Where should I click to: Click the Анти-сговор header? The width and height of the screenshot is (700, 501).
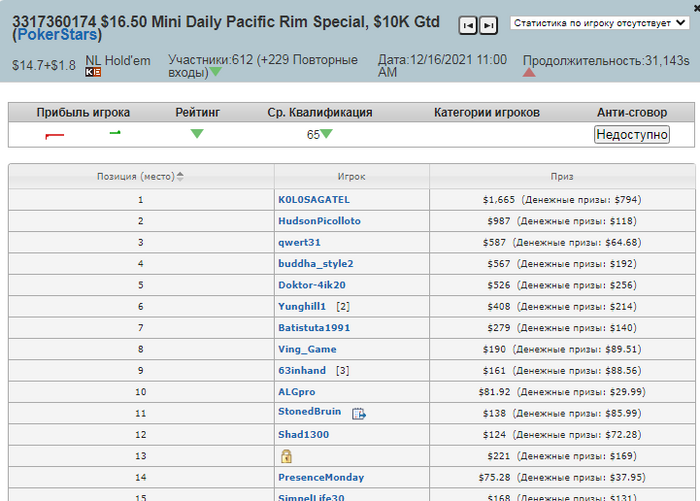(x=632, y=113)
